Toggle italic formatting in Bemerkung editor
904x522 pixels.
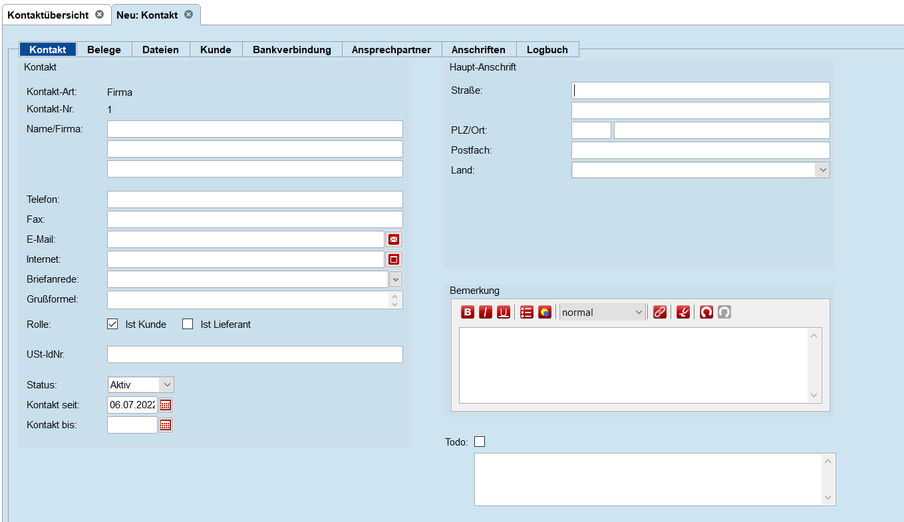point(485,312)
